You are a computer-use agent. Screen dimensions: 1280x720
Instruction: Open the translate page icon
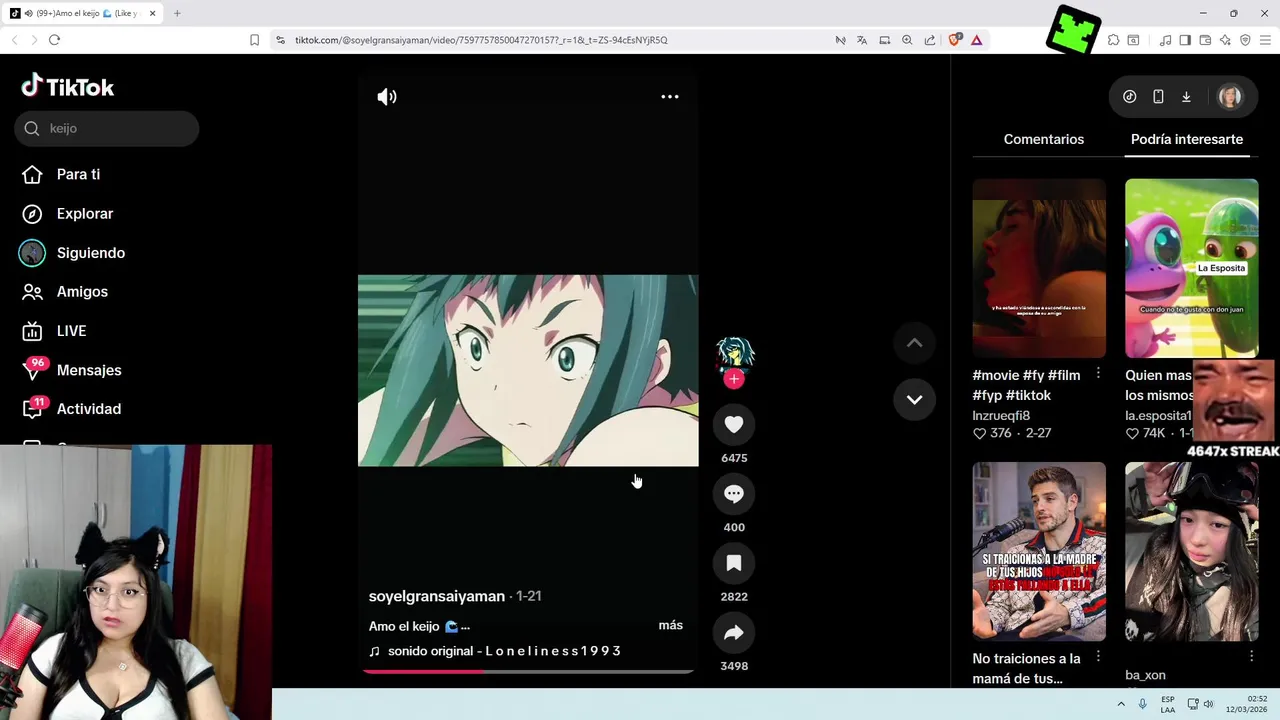[862, 40]
